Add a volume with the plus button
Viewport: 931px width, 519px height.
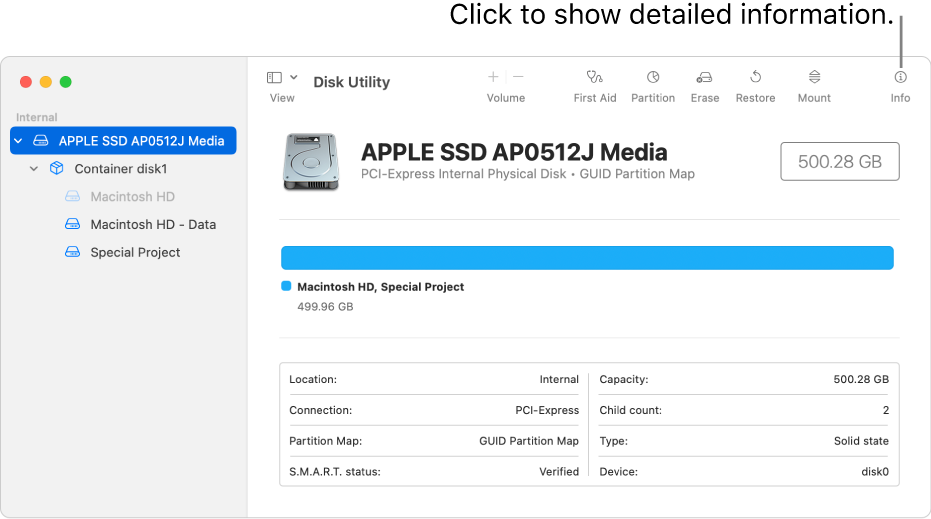(x=493, y=77)
